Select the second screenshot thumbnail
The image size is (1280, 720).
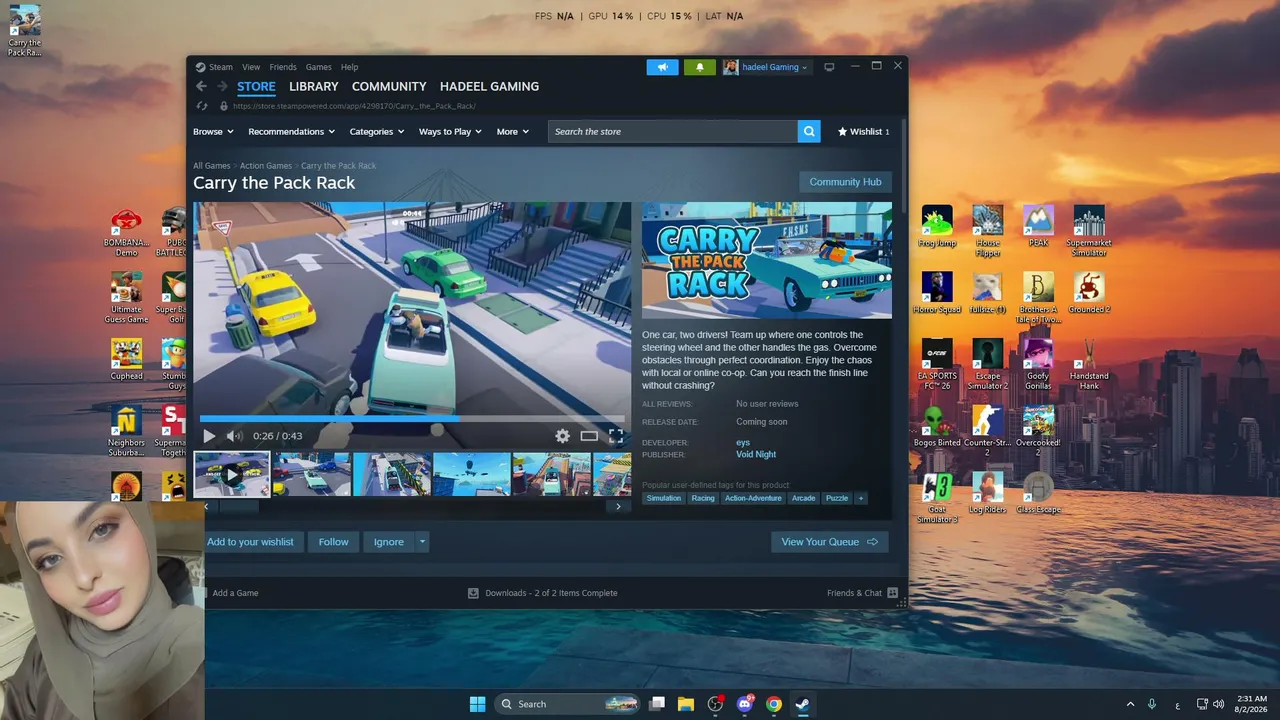312,474
